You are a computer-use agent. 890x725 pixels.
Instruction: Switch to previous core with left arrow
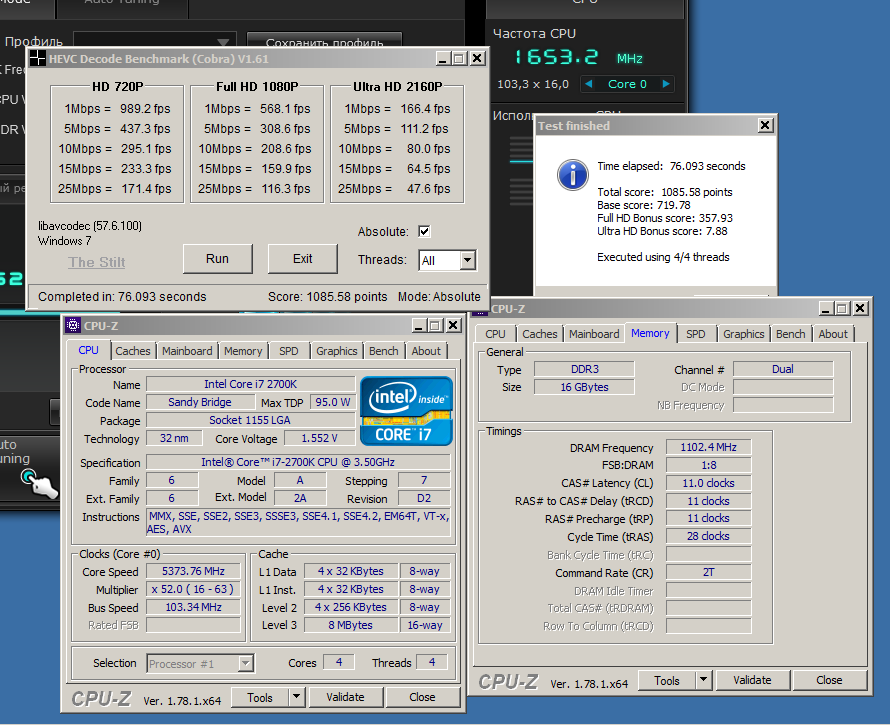tap(589, 84)
